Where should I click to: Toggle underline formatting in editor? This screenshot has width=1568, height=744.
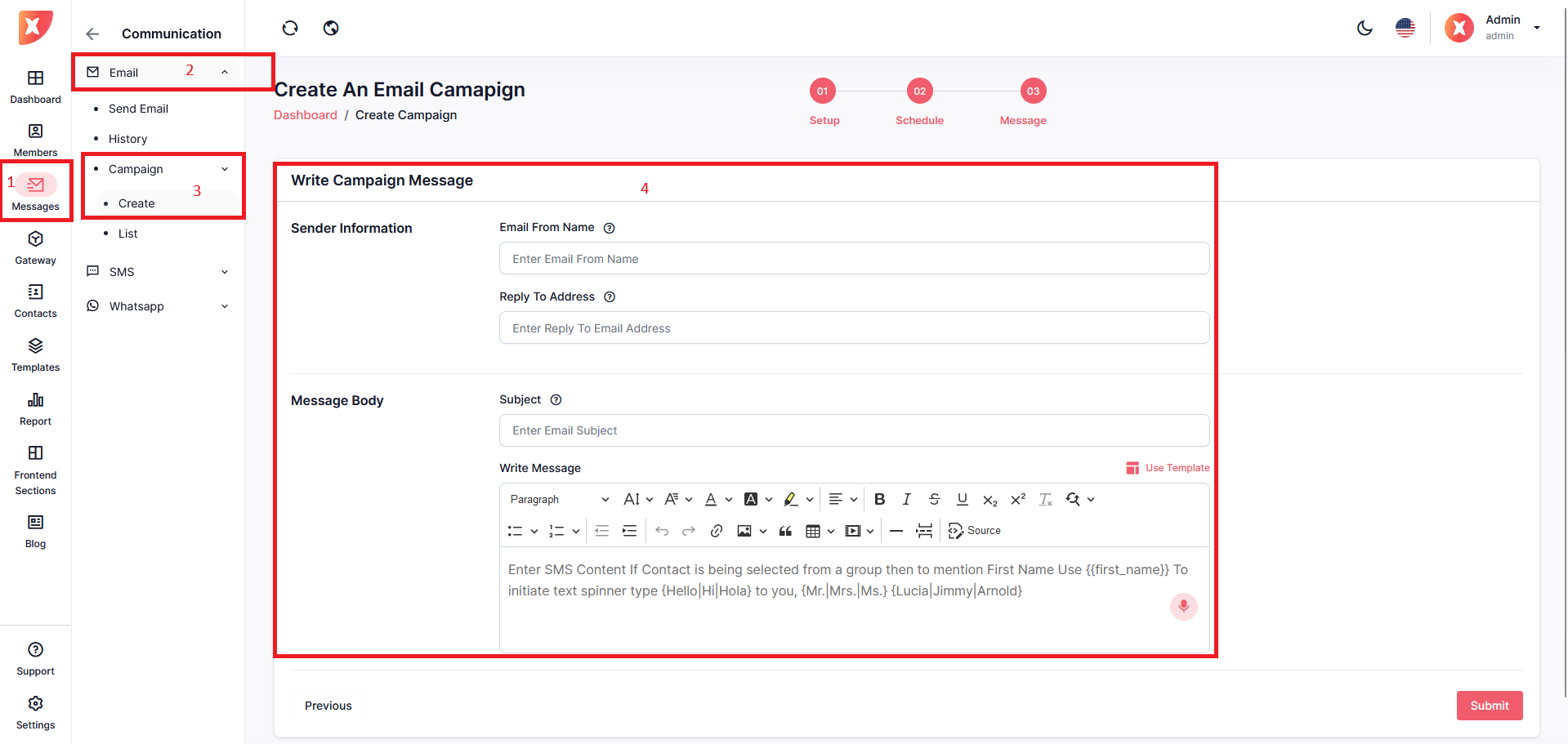962,499
